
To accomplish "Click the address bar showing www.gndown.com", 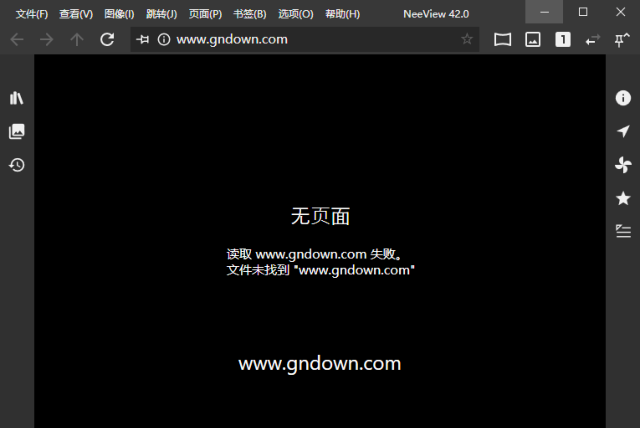I will pyautogui.click(x=304, y=40).
